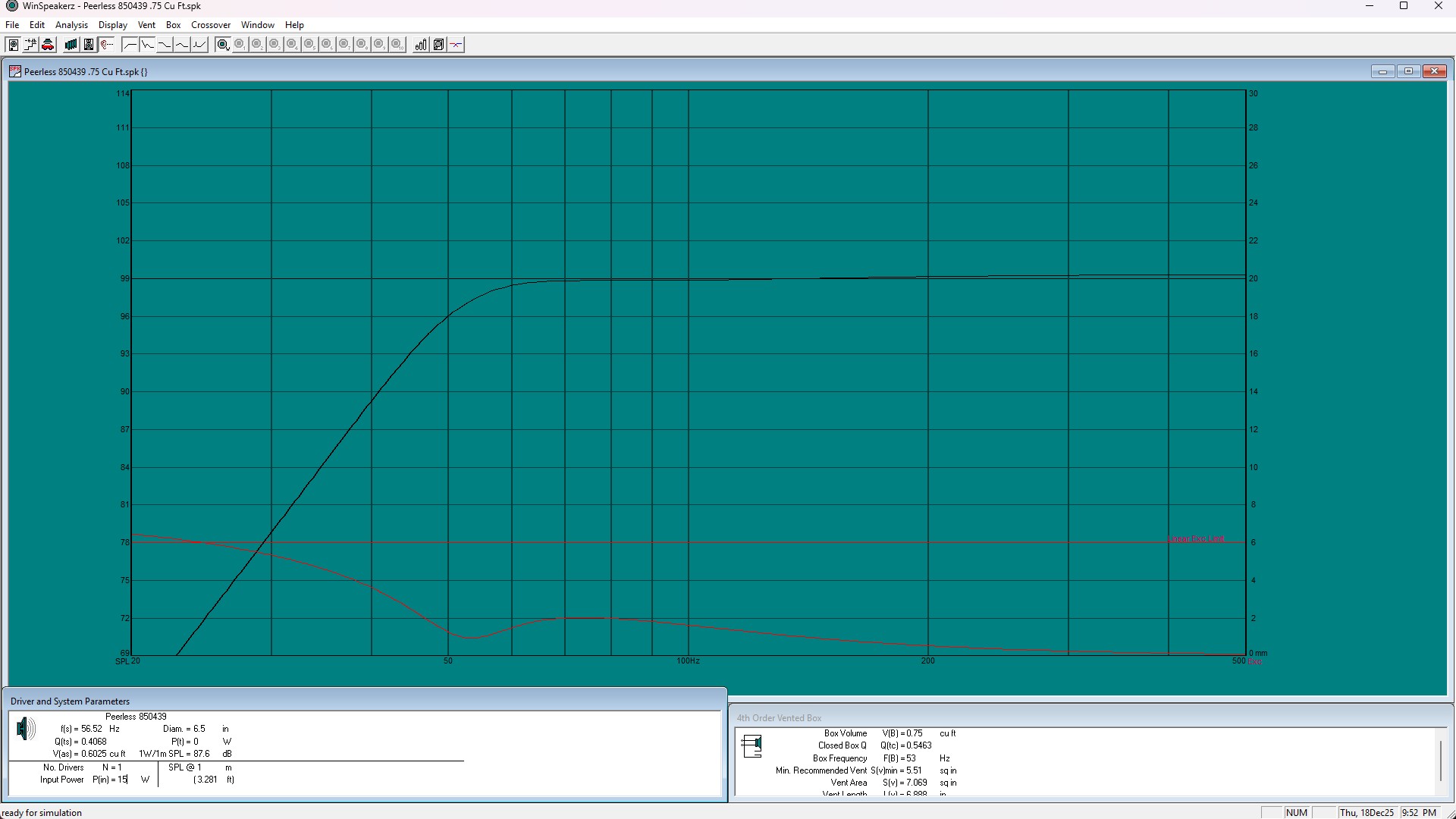Toggle the rising curve plot button
Viewport: 1456px width, 819px height.
199,45
